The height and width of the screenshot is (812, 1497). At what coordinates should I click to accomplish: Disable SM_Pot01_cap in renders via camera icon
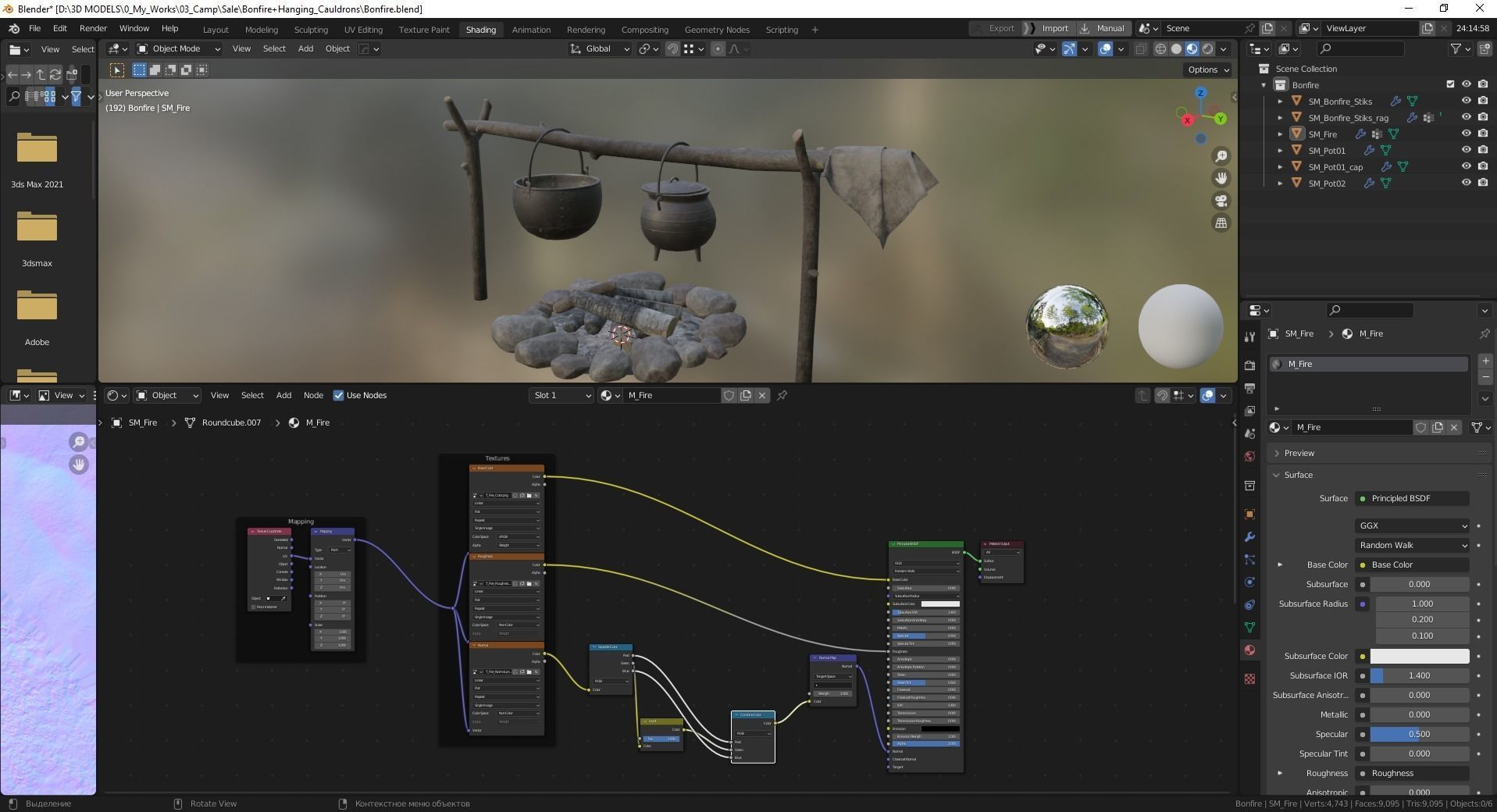(1482, 166)
